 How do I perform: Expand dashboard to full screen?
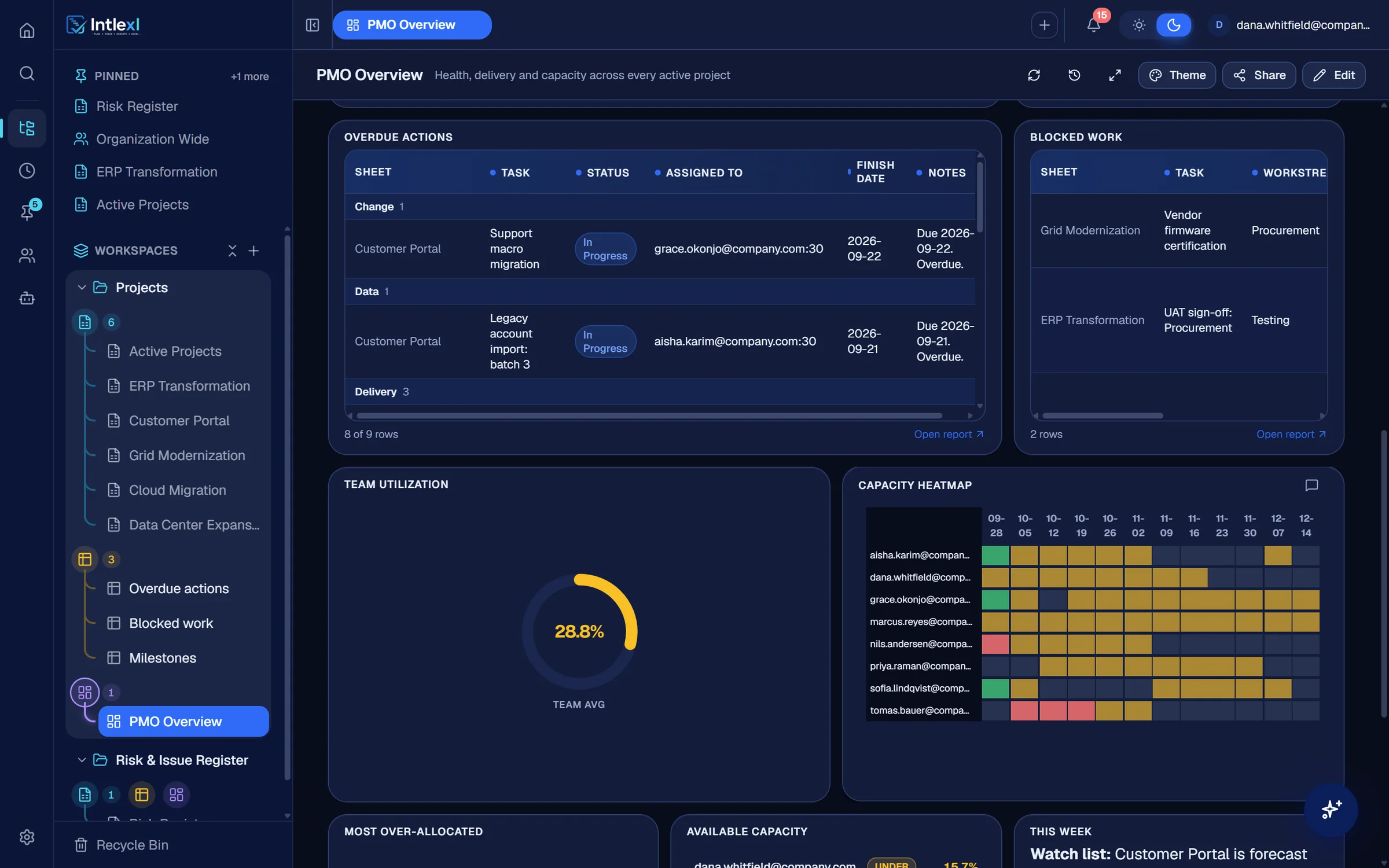pyautogui.click(x=1115, y=75)
